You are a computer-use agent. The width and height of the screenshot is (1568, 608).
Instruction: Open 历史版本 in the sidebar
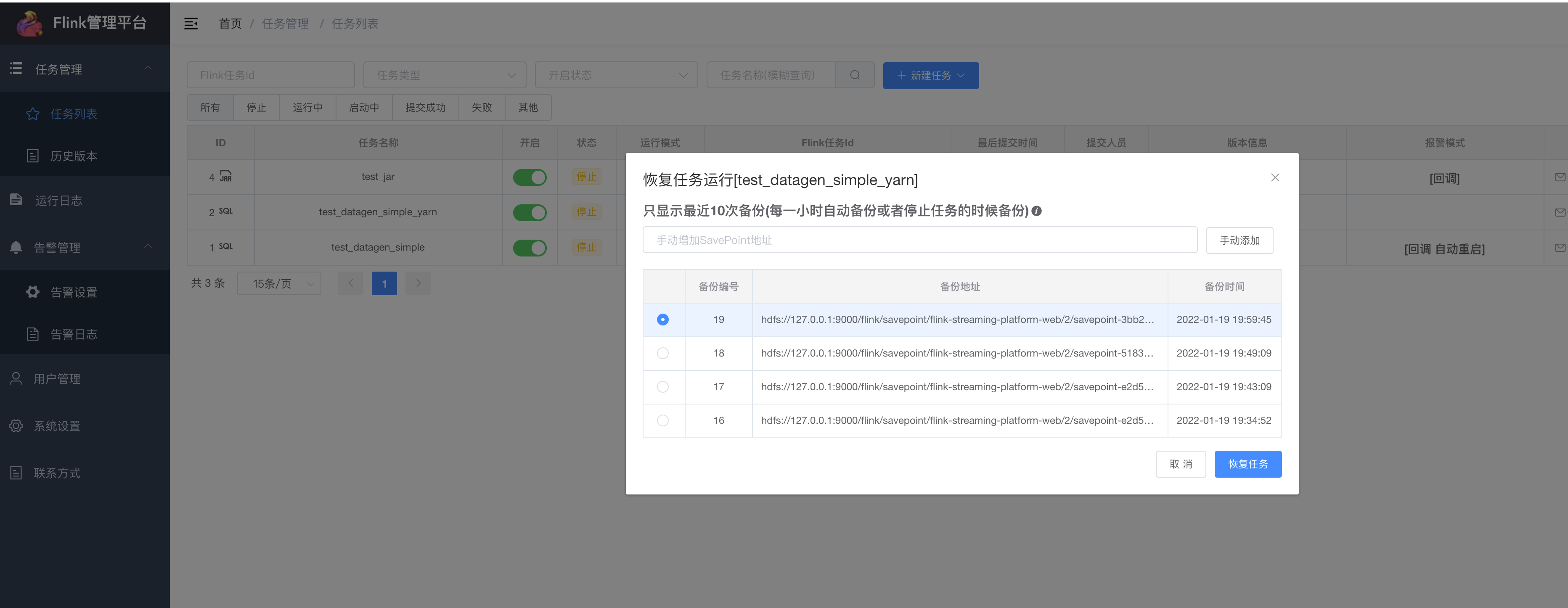click(x=85, y=156)
